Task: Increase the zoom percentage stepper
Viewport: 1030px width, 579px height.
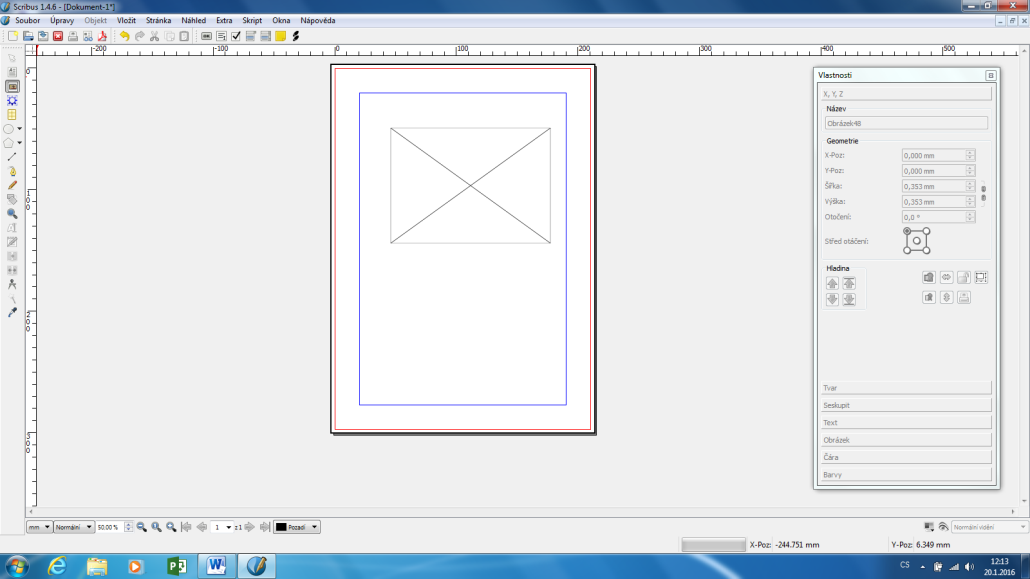Action: point(128,524)
